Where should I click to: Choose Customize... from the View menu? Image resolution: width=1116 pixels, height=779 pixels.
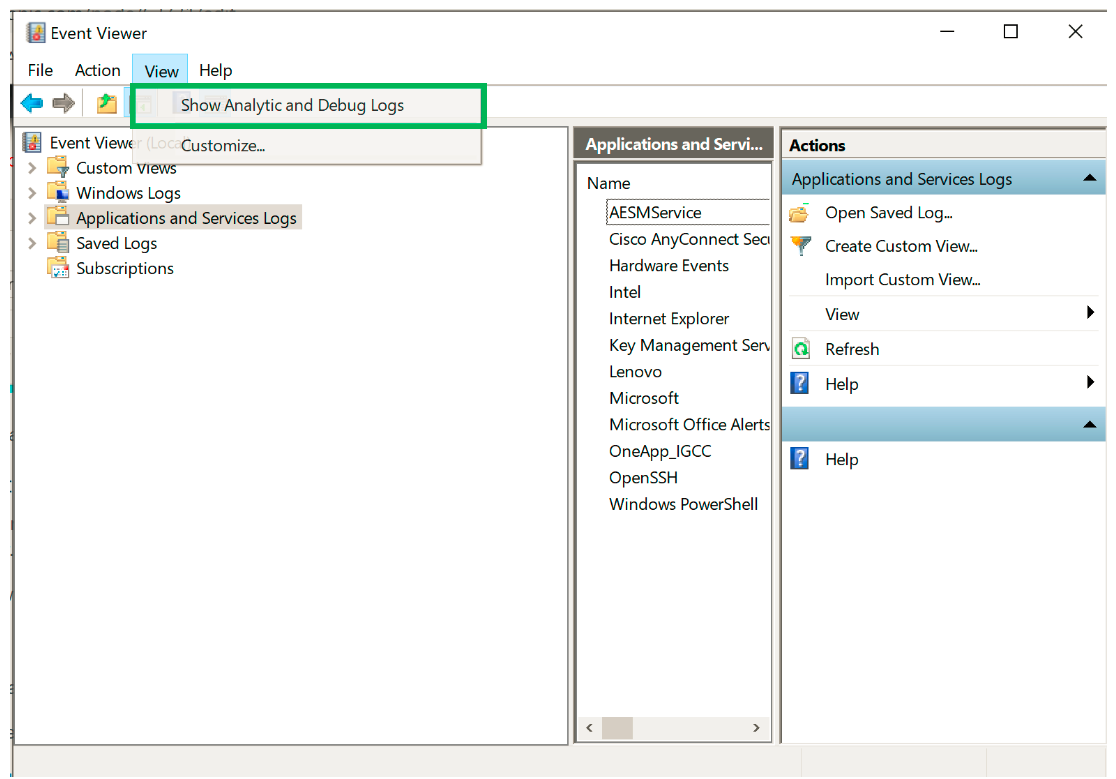click(x=222, y=146)
